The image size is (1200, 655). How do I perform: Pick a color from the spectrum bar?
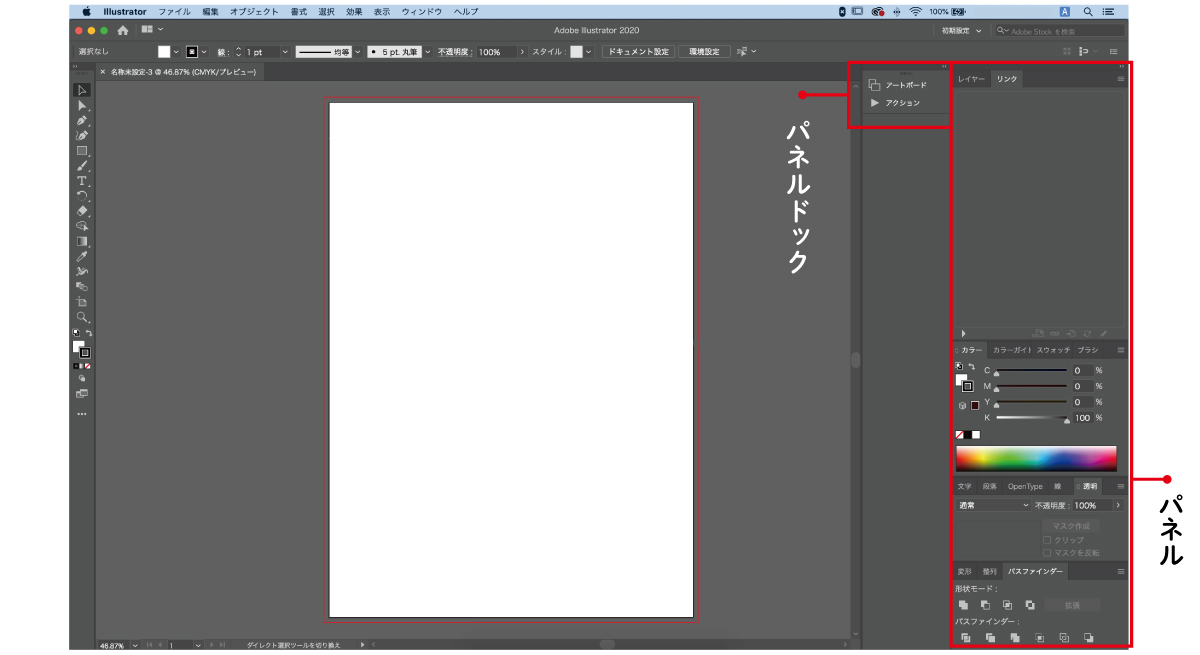1037,456
